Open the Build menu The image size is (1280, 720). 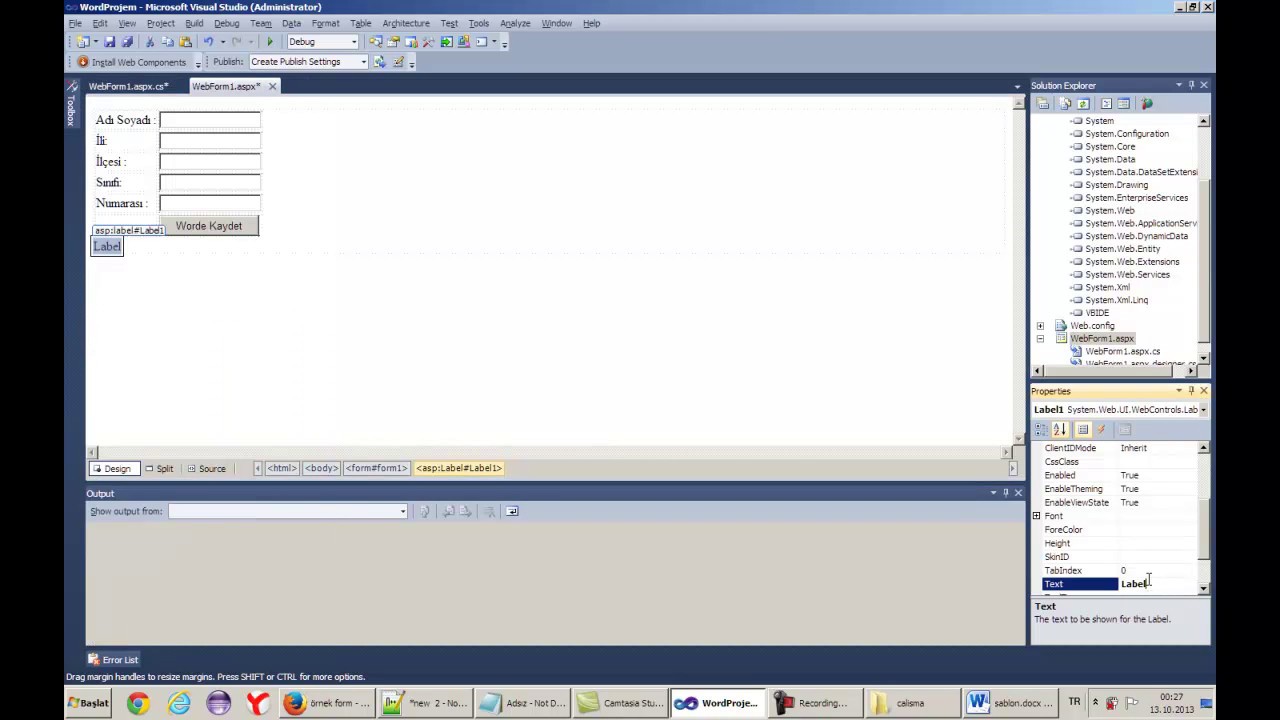tap(194, 23)
